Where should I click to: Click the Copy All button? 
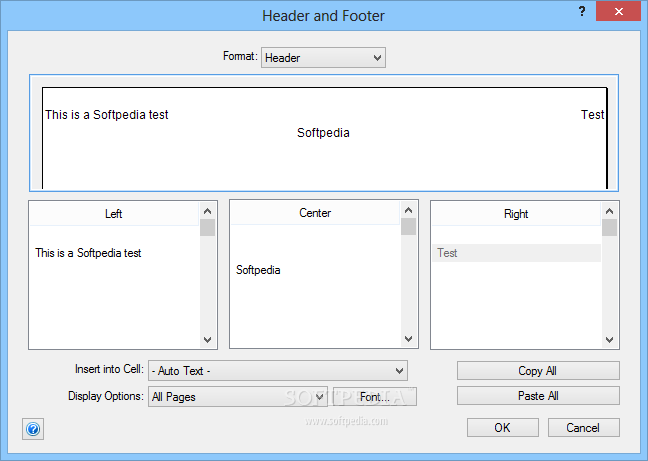click(538, 371)
